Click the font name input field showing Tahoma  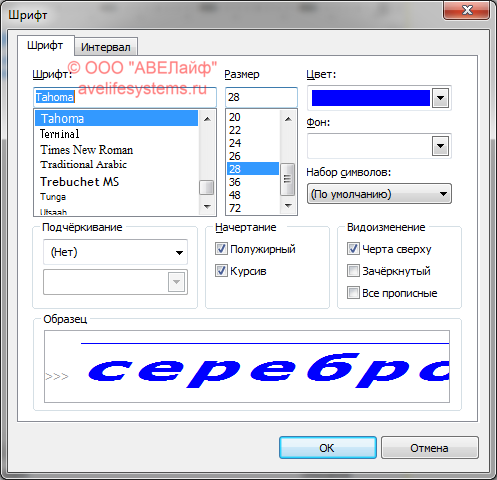(125, 97)
